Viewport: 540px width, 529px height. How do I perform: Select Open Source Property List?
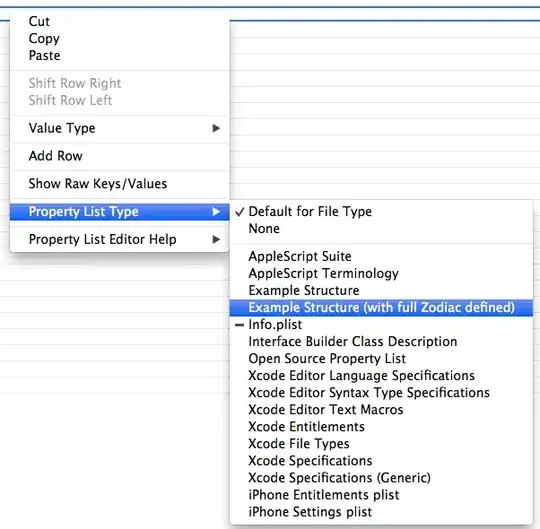click(381, 359)
